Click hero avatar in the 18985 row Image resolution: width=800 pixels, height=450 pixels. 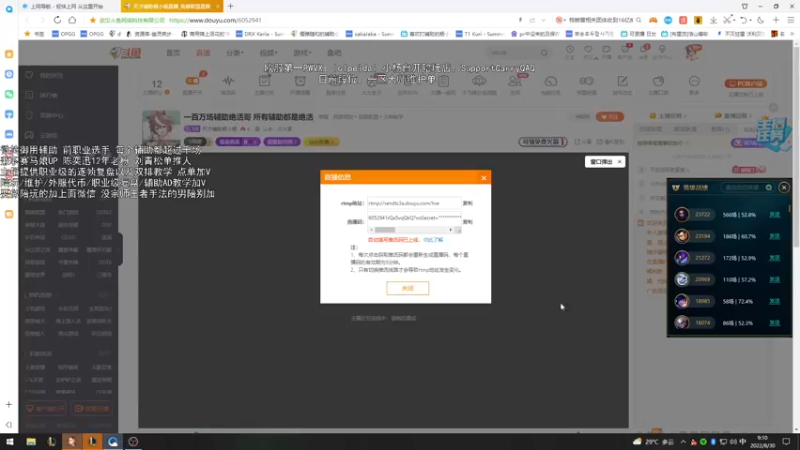click(682, 301)
